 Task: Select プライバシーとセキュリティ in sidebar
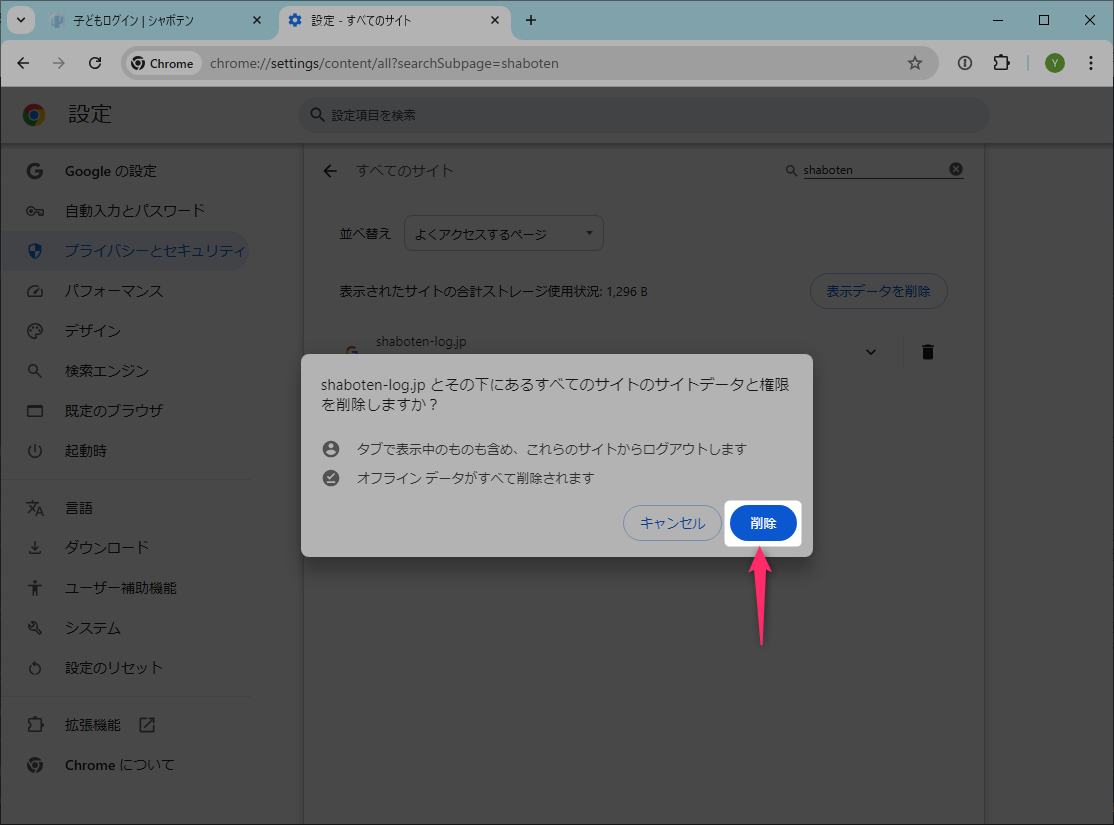coord(125,251)
